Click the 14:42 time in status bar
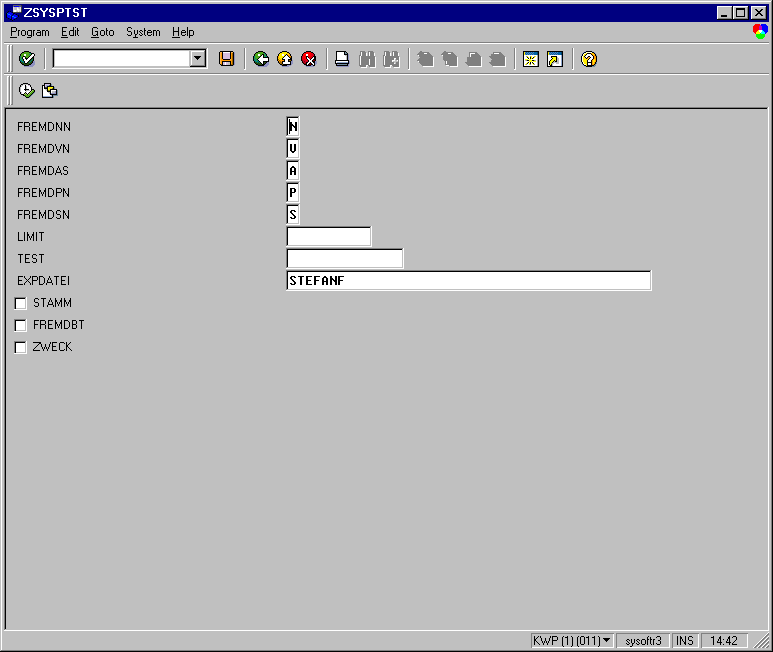 point(724,641)
